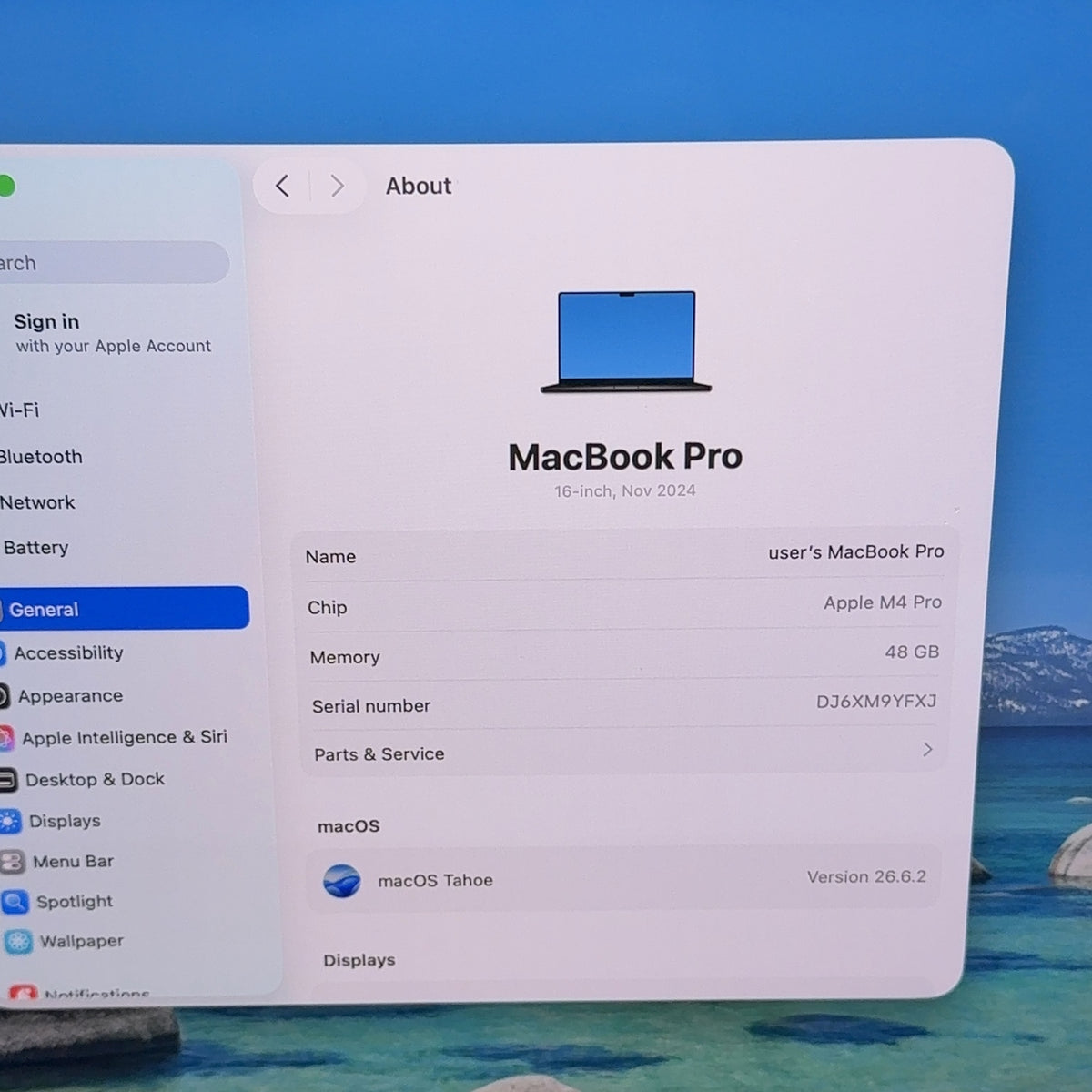The width and height of the screenshot is (1092, 1092).
Task: Click the Parts & Service label
Action: 379,753
